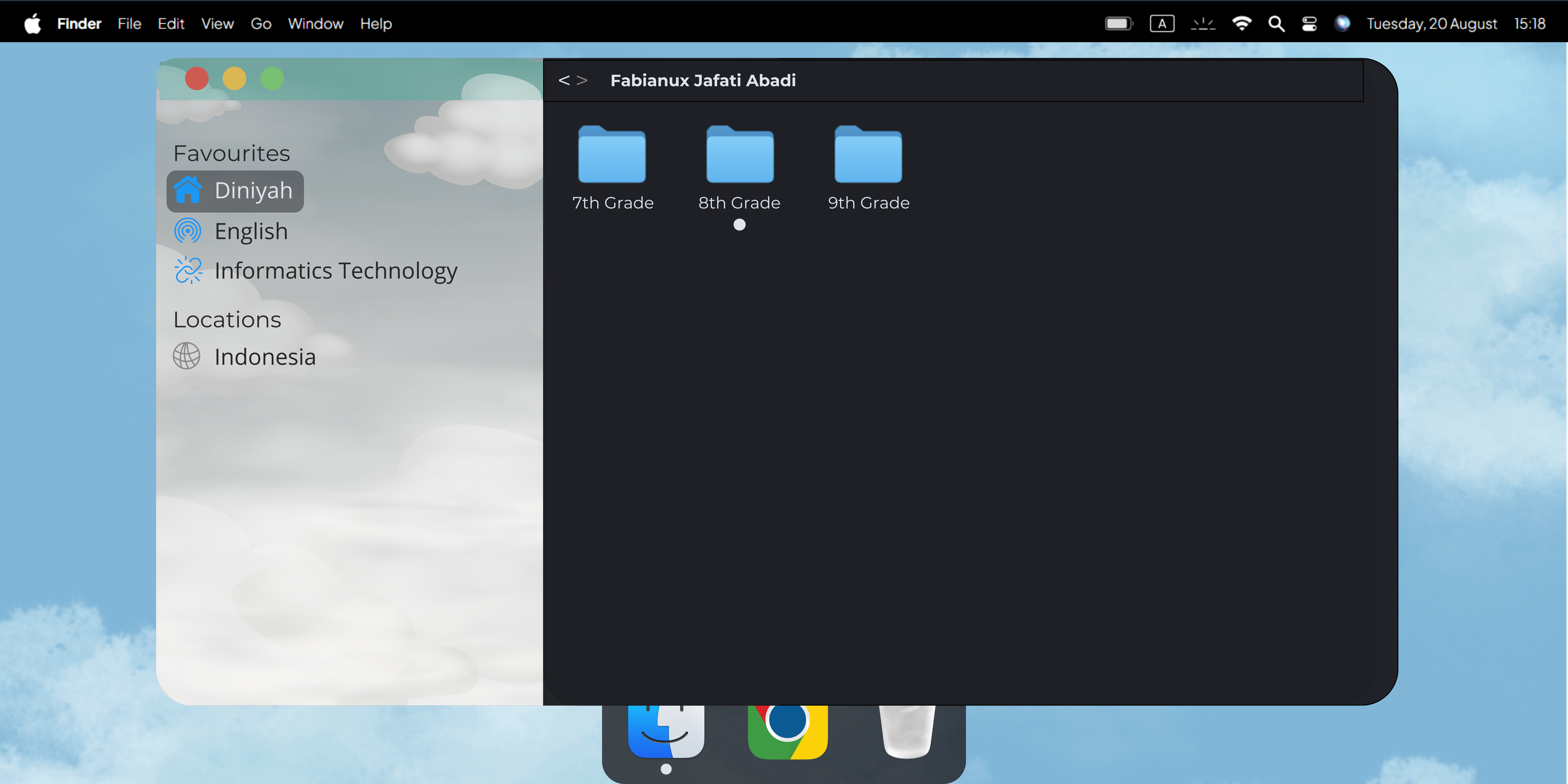Open the View menu
Screen dimensions: 1568x784
point(217,24)
